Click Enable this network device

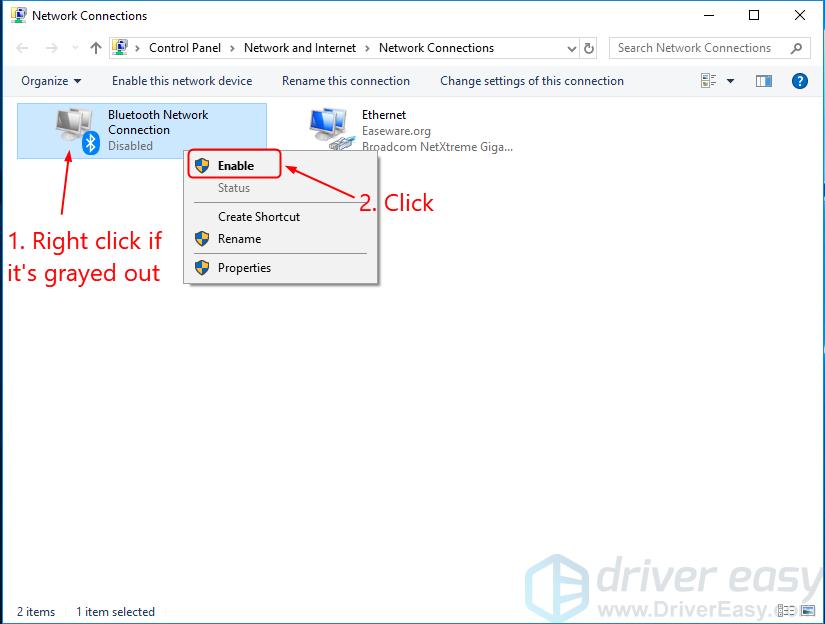[x=182, y=81]
